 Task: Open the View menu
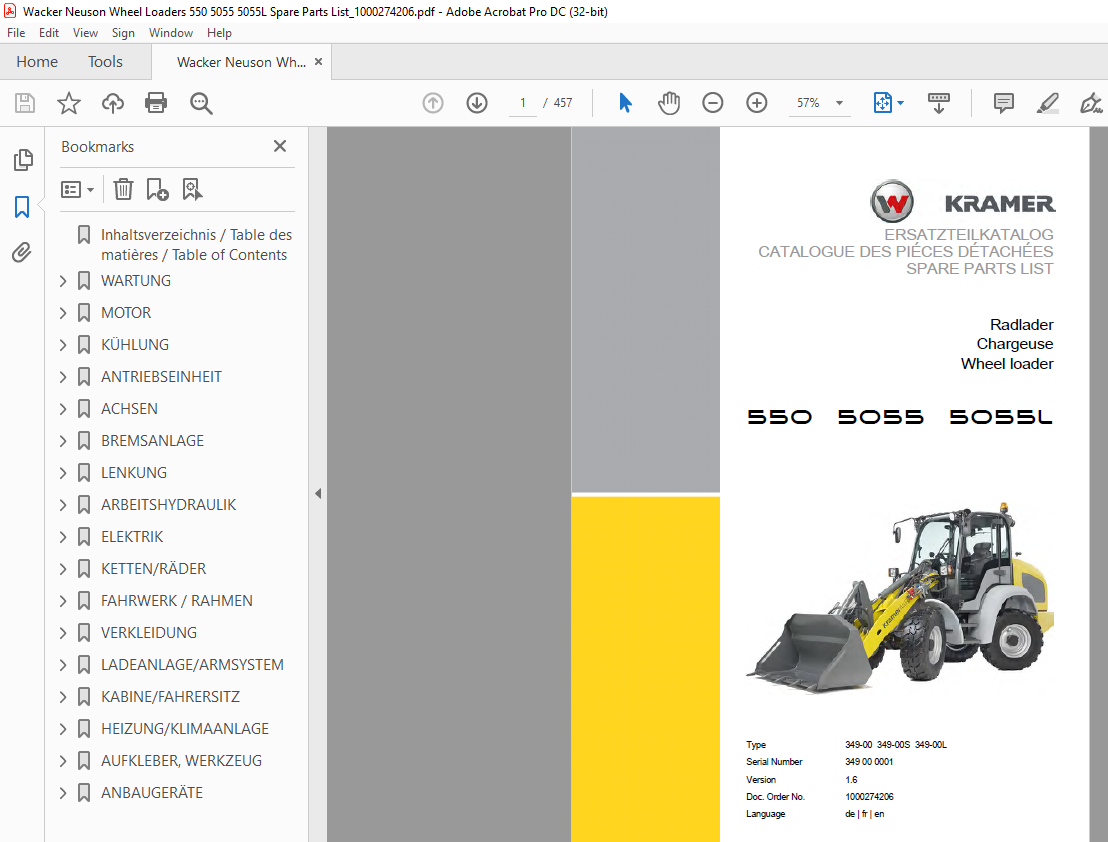pyautogui.click(x=86, y=33)
